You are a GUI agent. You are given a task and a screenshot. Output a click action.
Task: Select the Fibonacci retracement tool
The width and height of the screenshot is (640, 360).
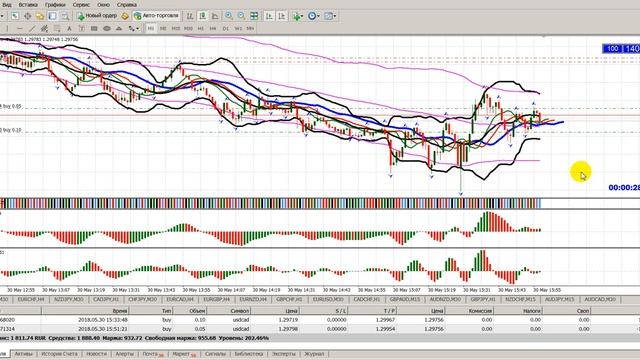point(57,29)
